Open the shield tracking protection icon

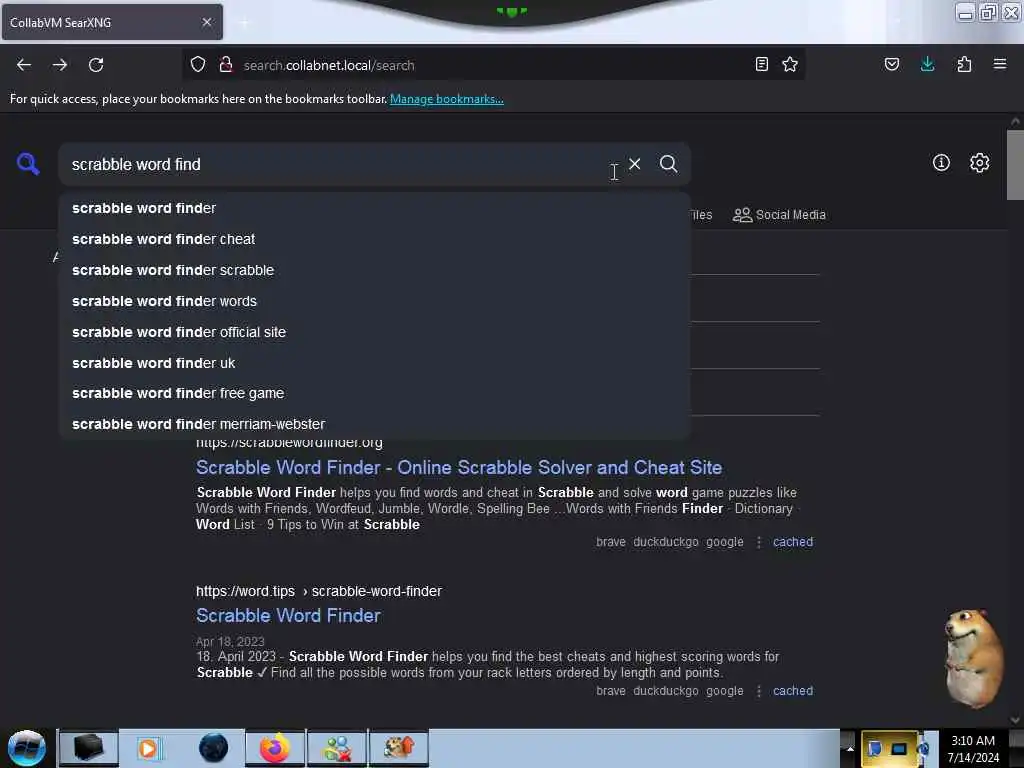(198, 65)
